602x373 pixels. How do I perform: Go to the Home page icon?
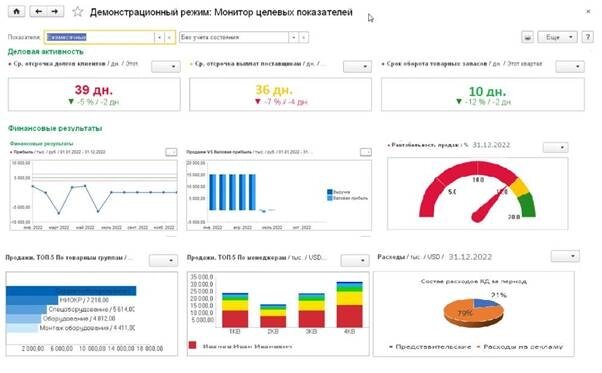(x=17, y=12)
